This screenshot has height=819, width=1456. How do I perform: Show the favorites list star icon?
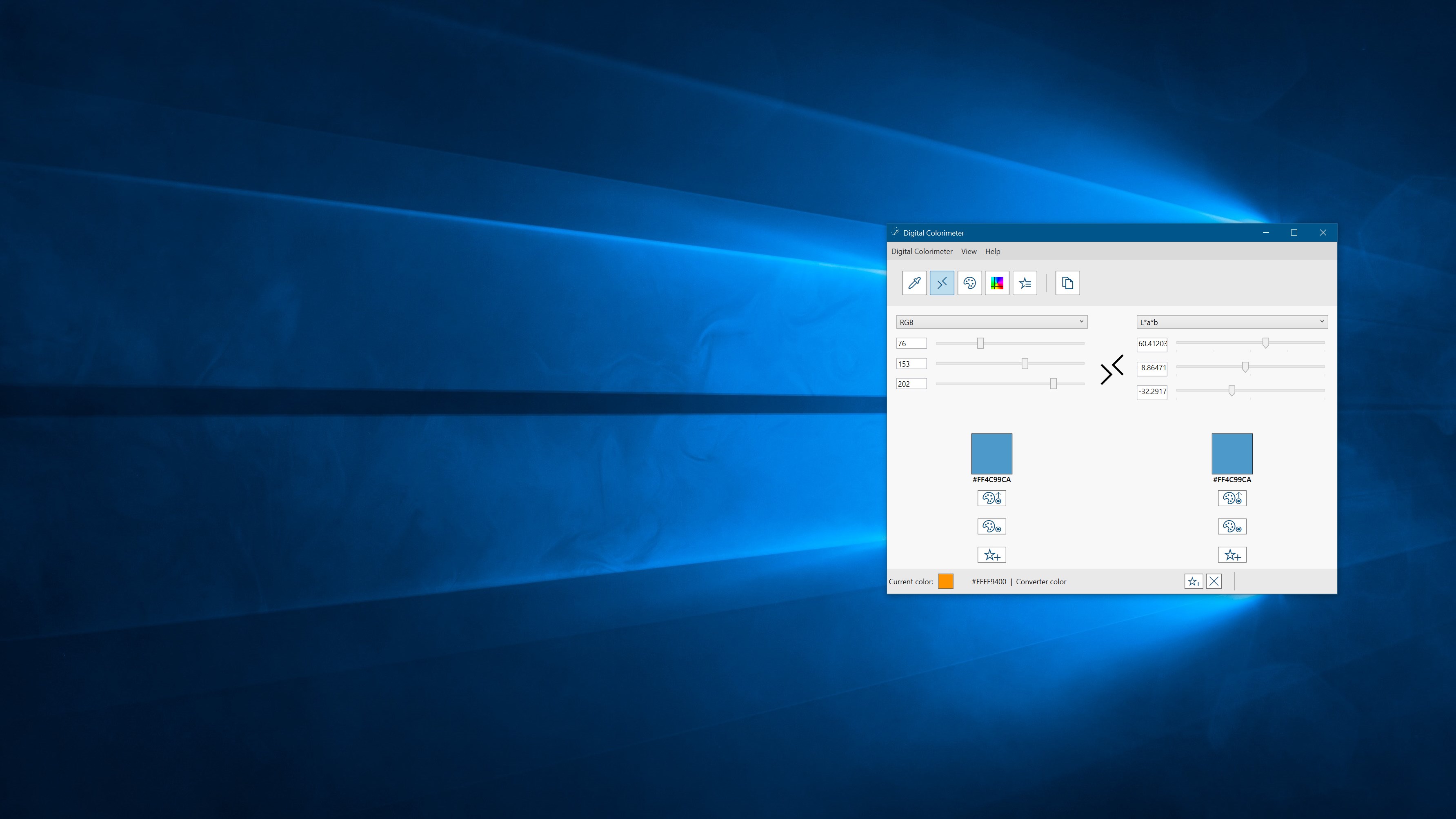tap(1025, 283)
